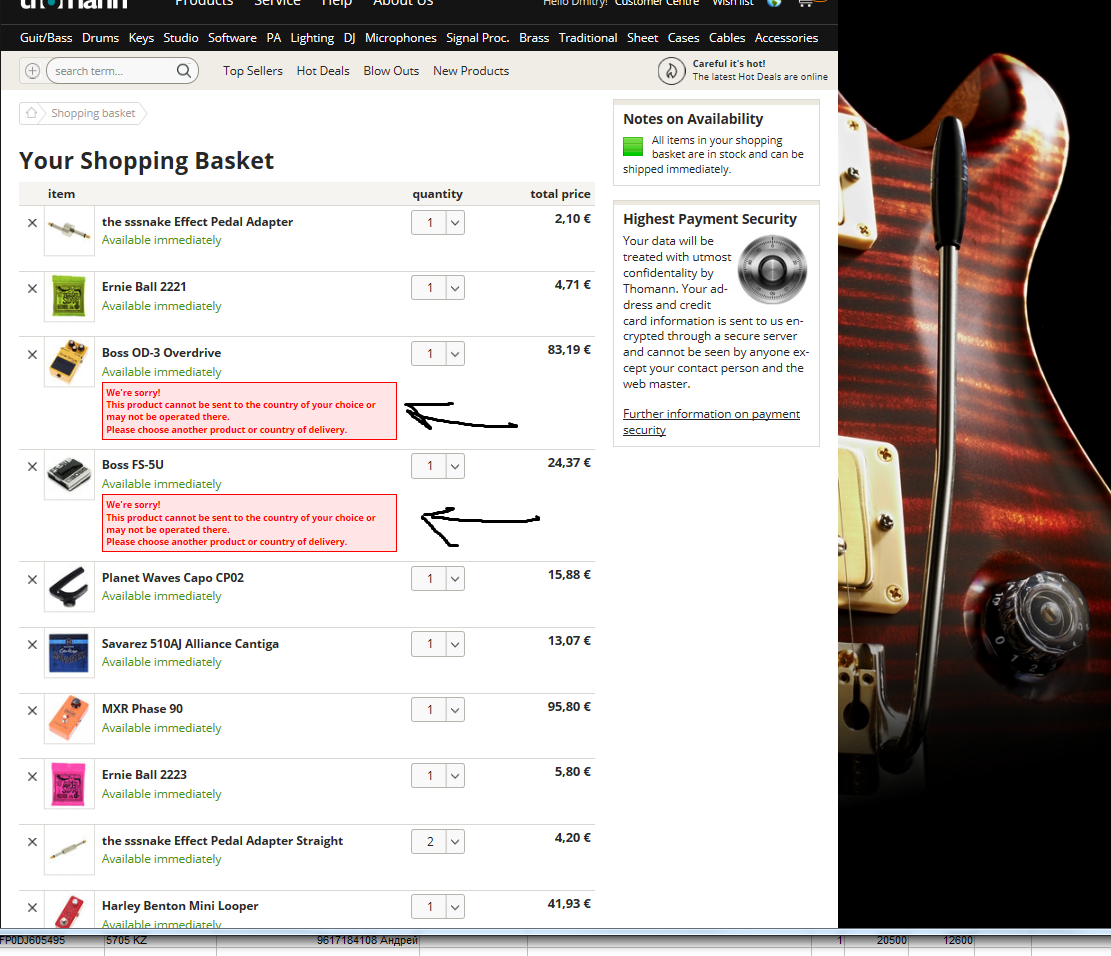1111x956 pixels.
Task: Go to New Products page
Action: click(x=470, y=71)
